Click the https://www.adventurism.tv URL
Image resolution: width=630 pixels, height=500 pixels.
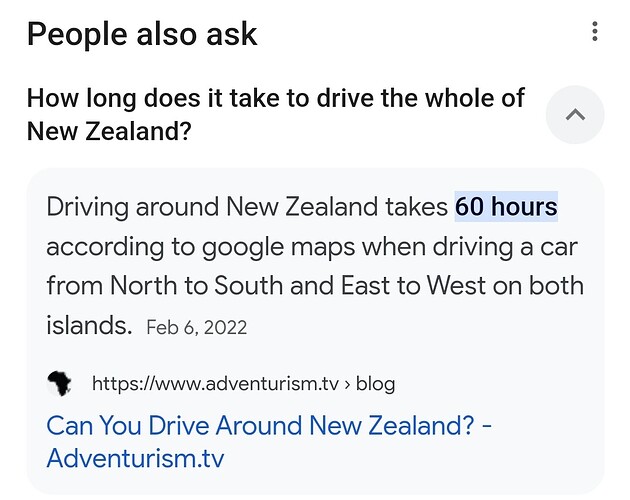(215, 383)
